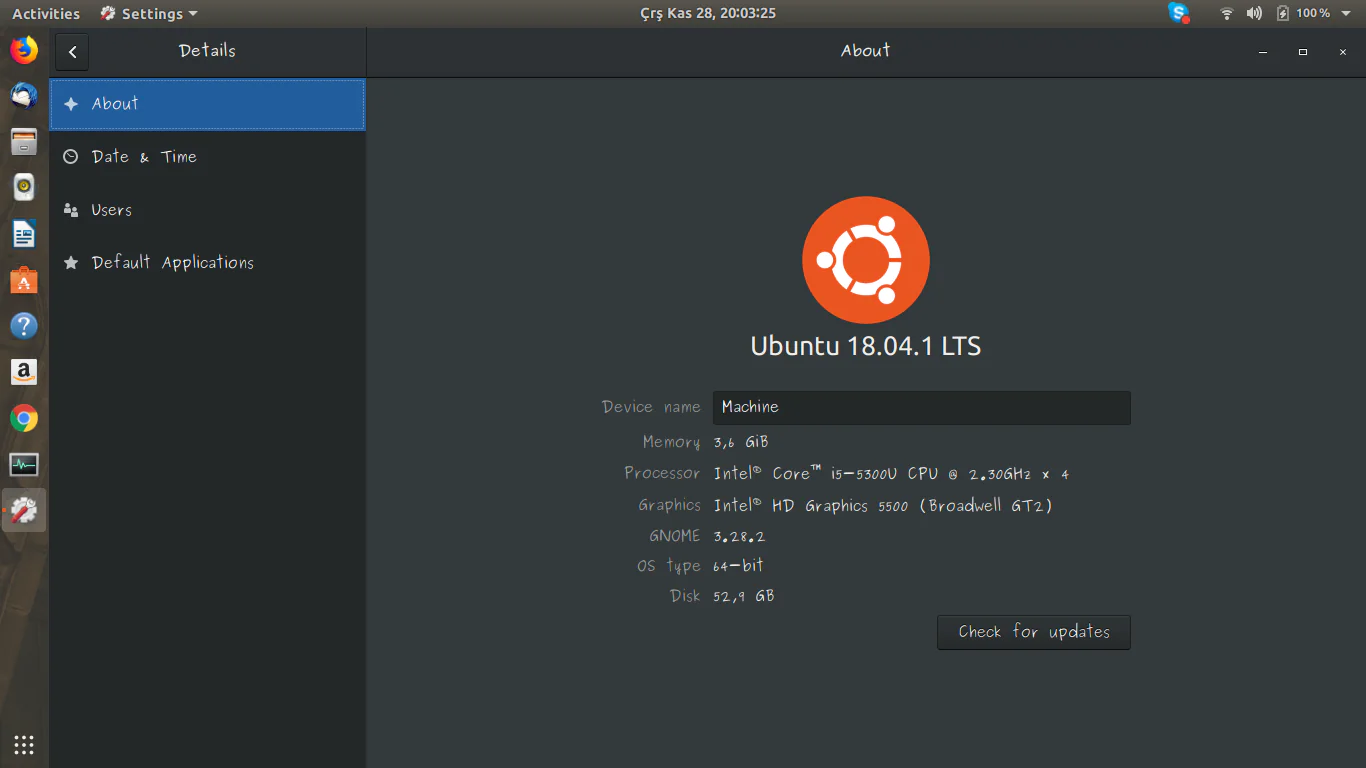Open Ubuntu Software from the dock
Viewport: 1366px width, 768px height.
pos(24,280)
